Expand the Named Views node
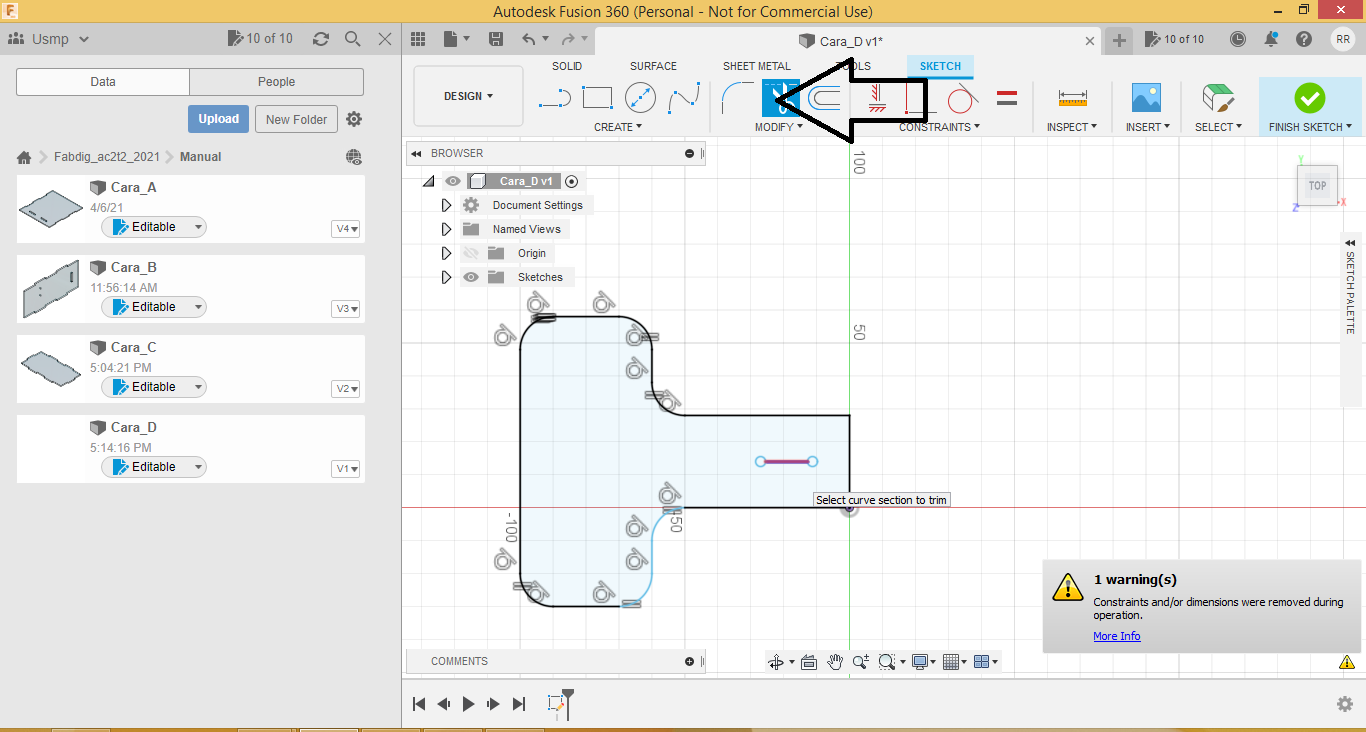 446,229
